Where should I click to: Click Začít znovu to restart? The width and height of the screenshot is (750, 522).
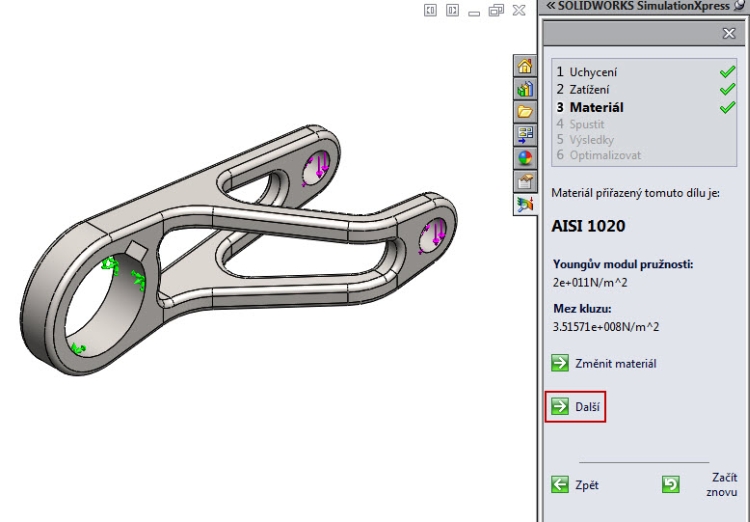tap(722, 484)
